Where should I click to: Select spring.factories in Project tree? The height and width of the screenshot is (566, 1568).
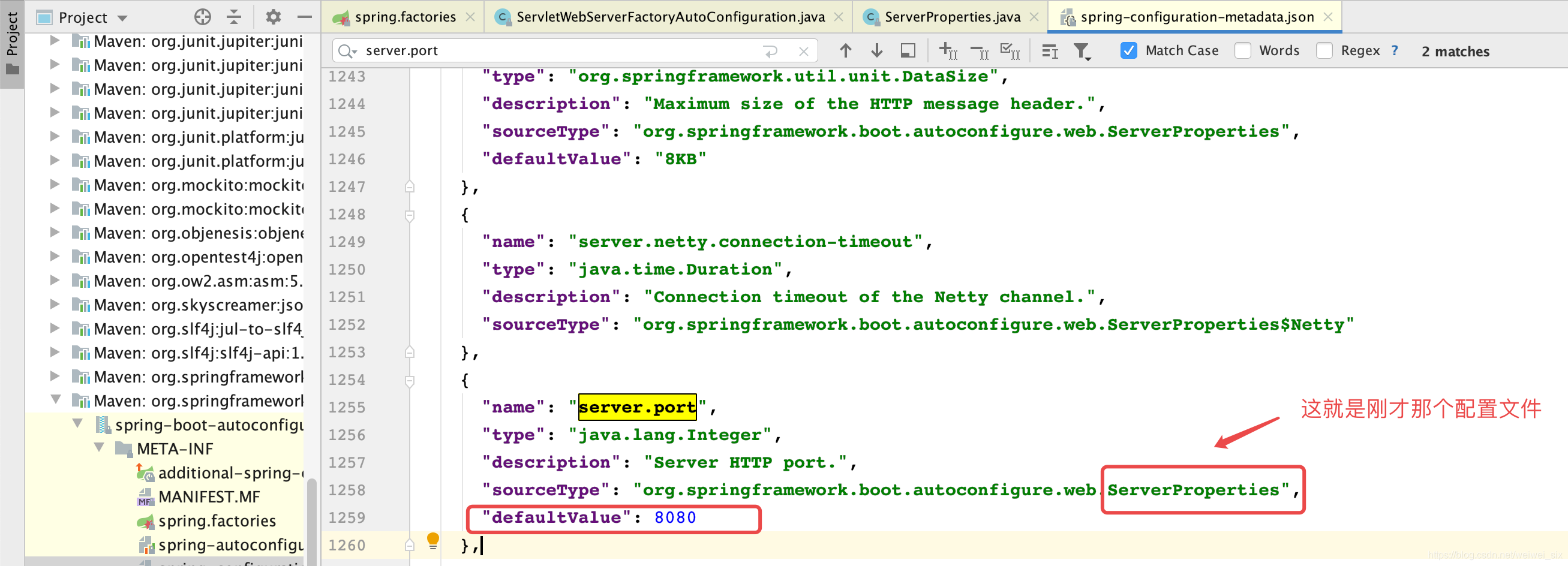[x=217, y=521]
